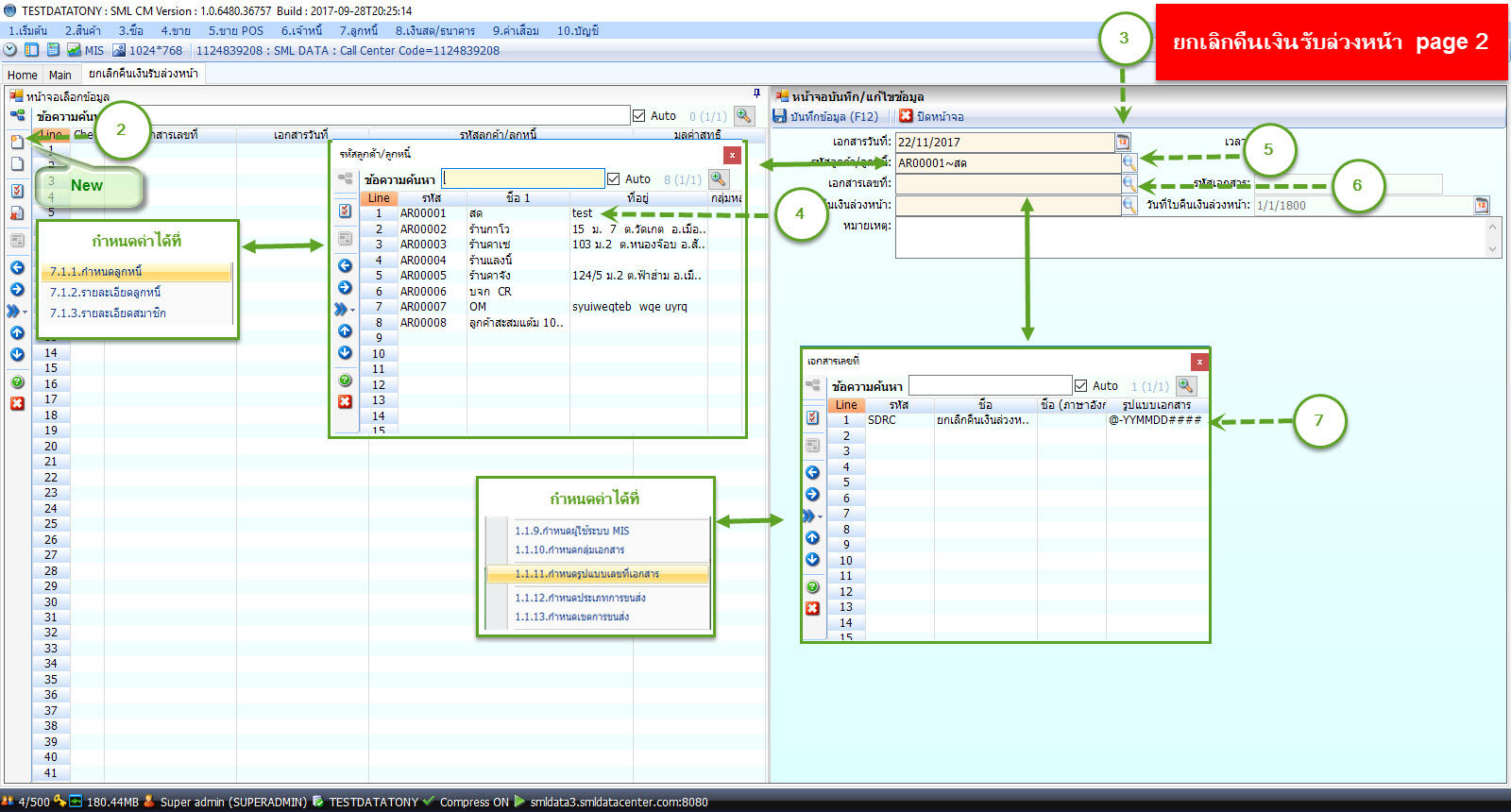This screenshot has height=812, width=1511.
Task: Toggle Auto checkbox in document number popup
Action: coord(1081,385)
